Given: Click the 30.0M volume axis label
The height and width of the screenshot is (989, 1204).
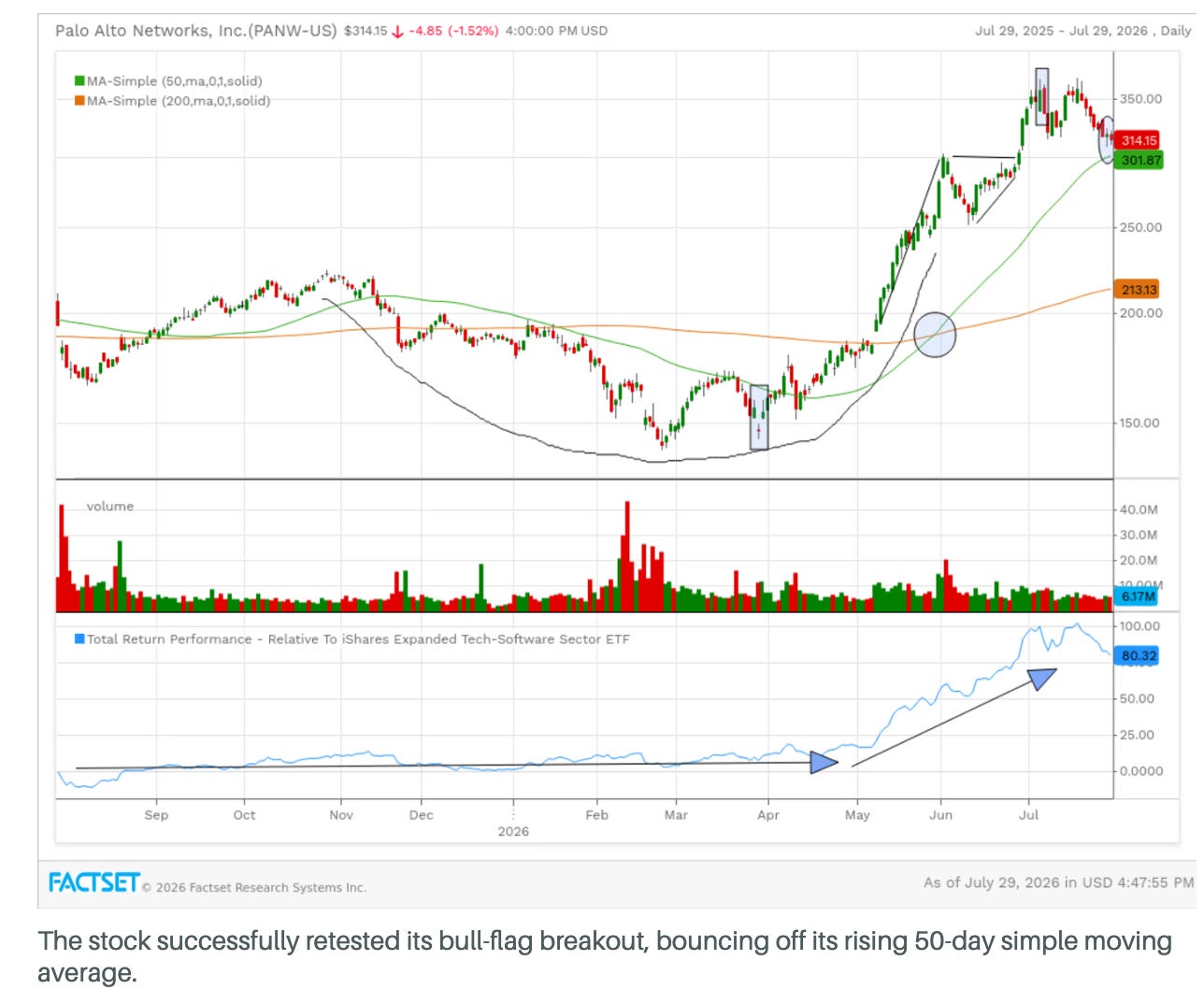Looking at the screenshot, I should 1139,535.
